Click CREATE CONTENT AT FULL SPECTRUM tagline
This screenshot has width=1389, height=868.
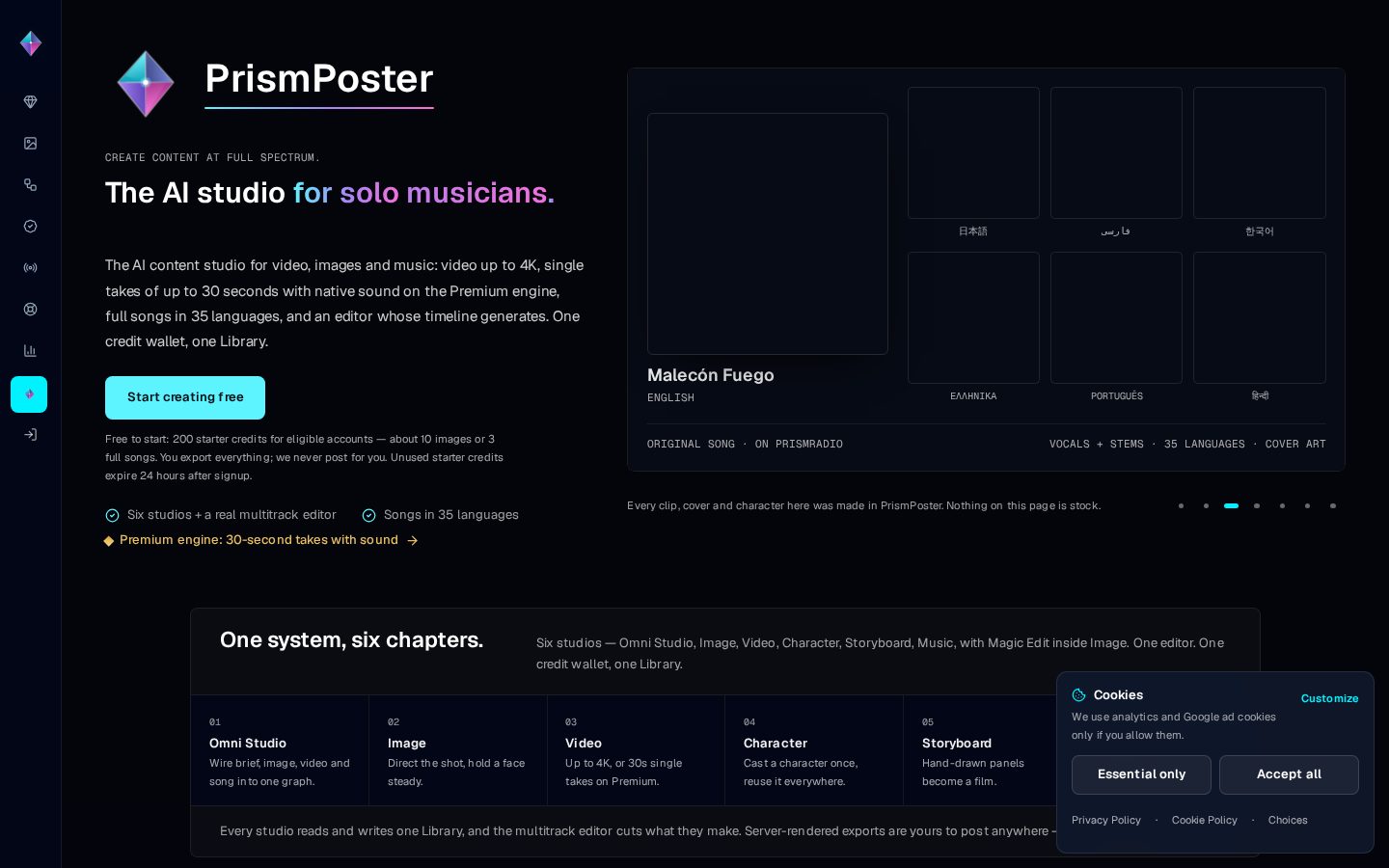212,157
